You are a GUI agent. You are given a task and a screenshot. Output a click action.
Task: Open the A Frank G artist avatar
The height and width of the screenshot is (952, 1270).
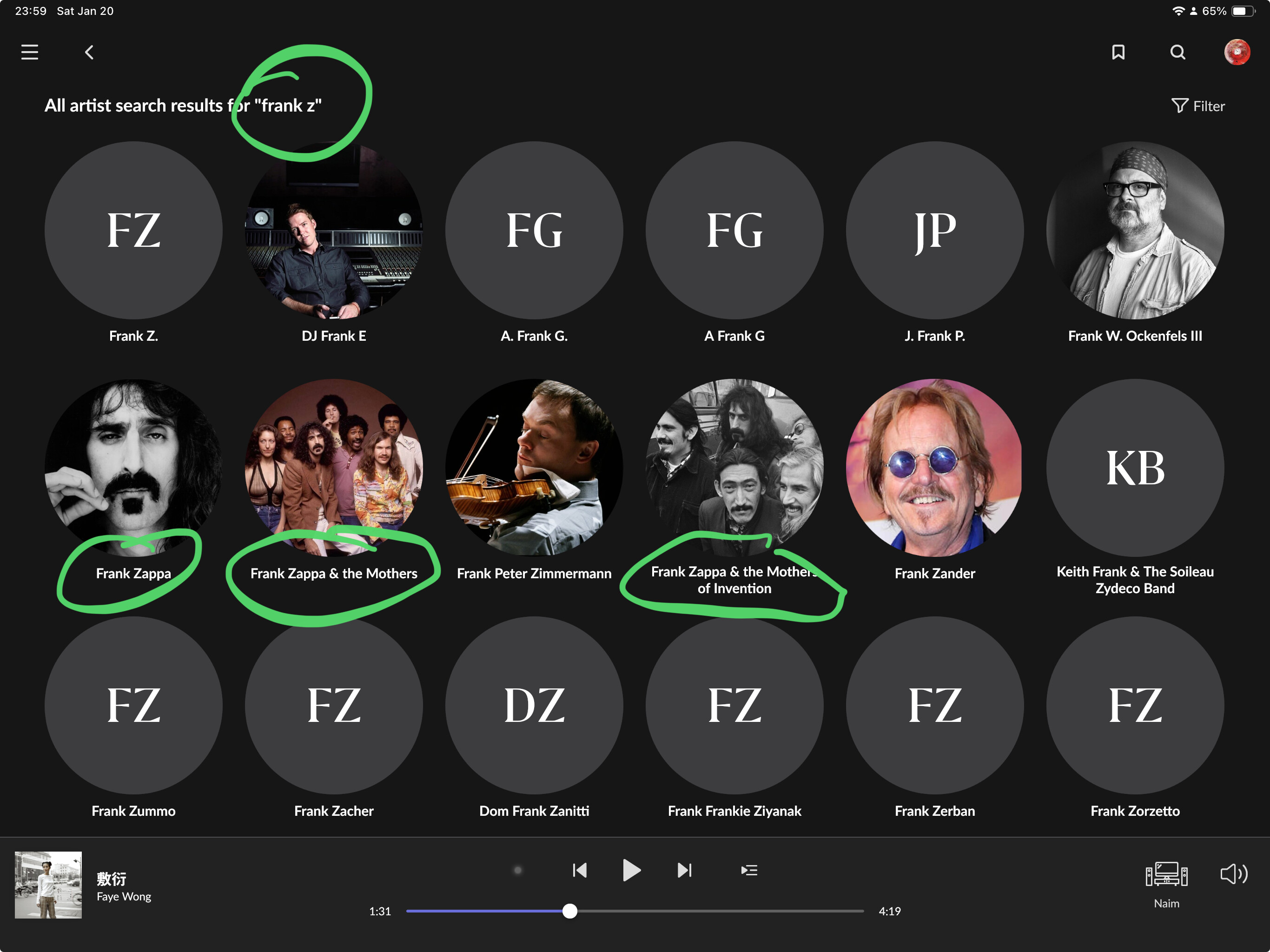[734, 230]
